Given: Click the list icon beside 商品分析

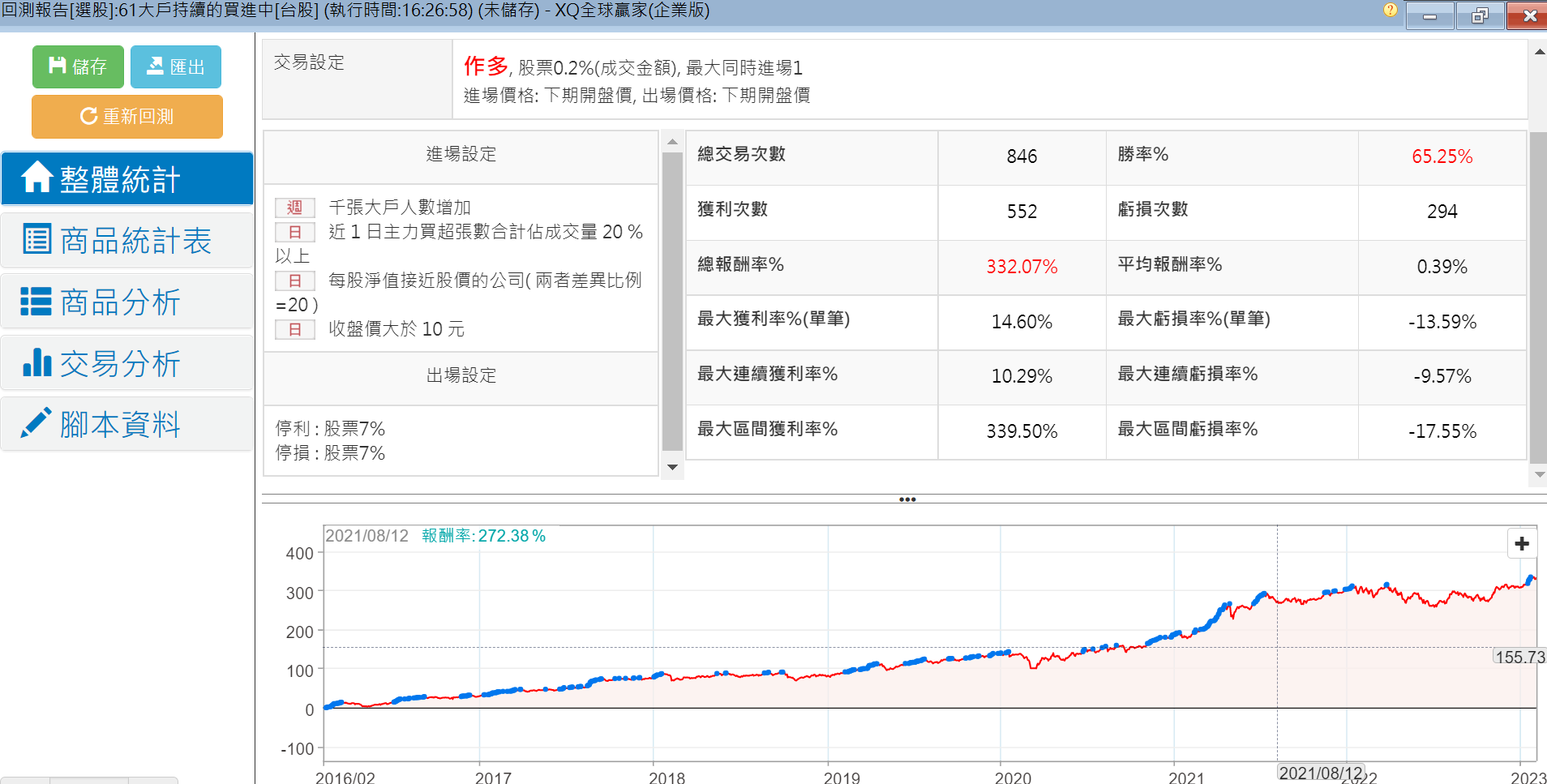Looking at the screenshot, I should [36, 301].
